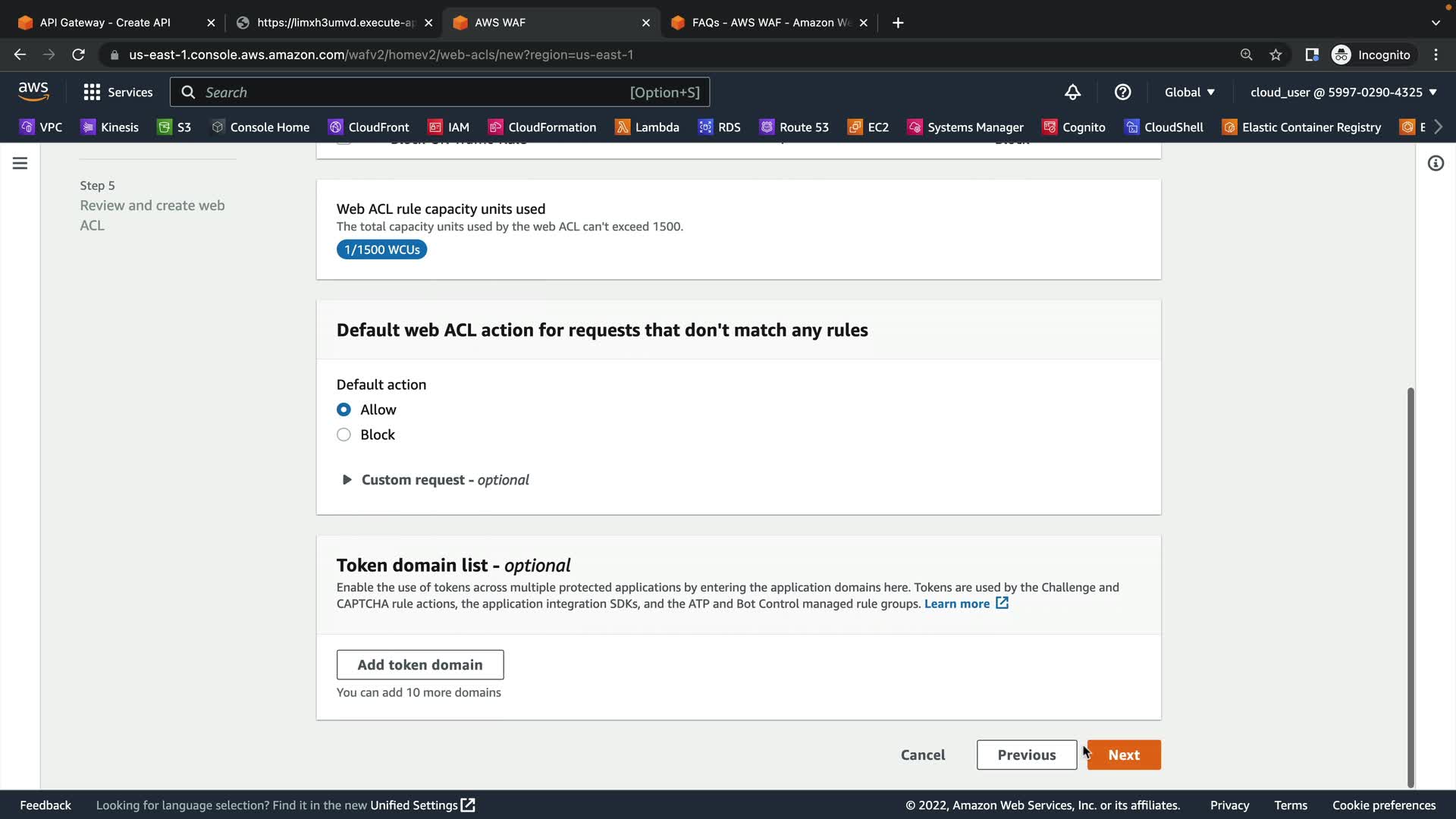Open the Route 53 shortcut

[x=794, y=127]
